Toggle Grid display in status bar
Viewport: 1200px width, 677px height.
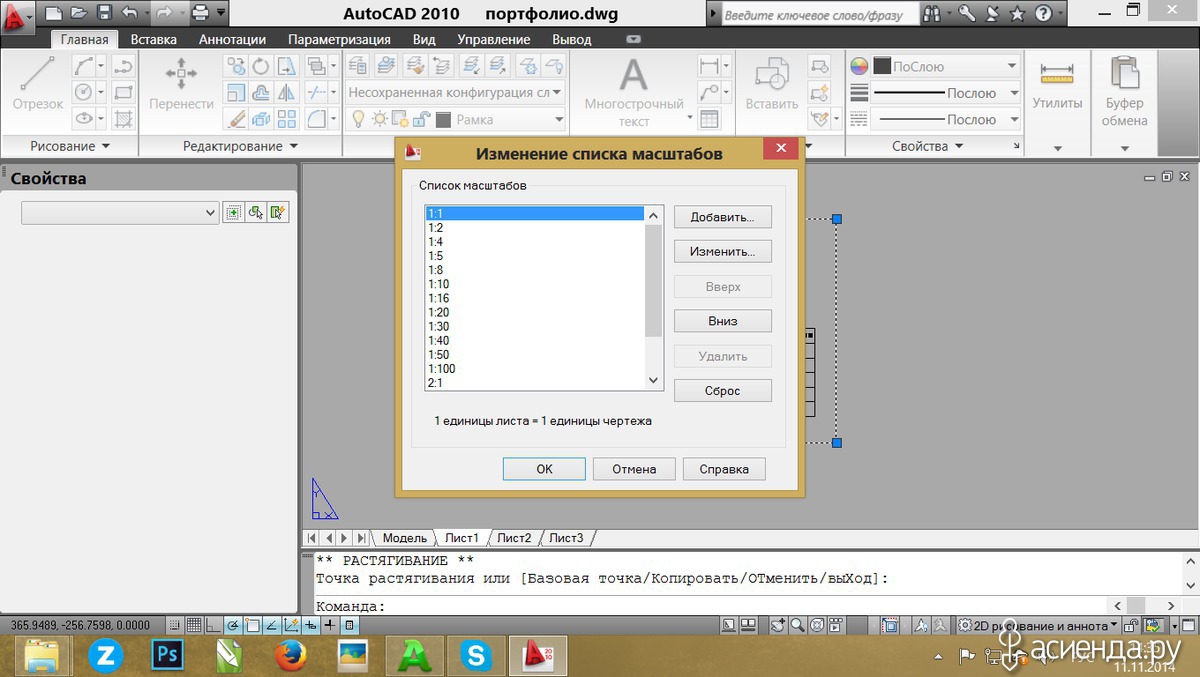tap(194, 625)
